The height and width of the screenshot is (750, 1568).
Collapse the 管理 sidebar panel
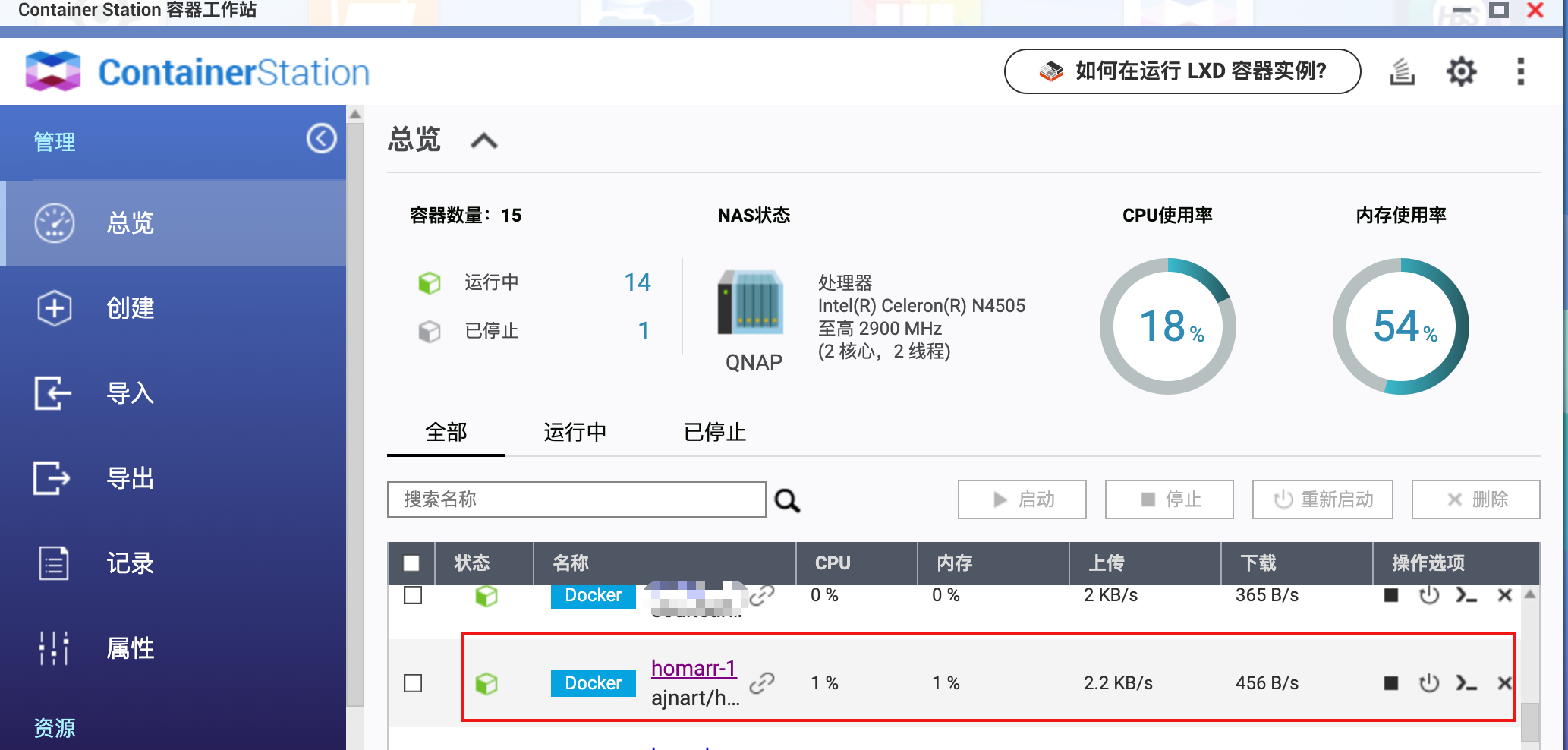click(322, 139)
